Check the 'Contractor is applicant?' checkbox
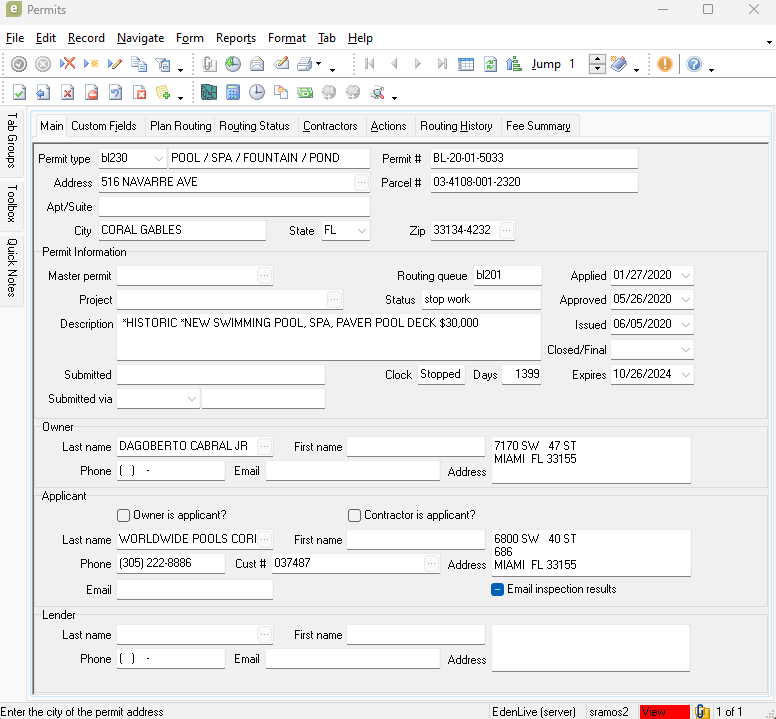This screenshot has height=719, width=776. coord(355,515)
